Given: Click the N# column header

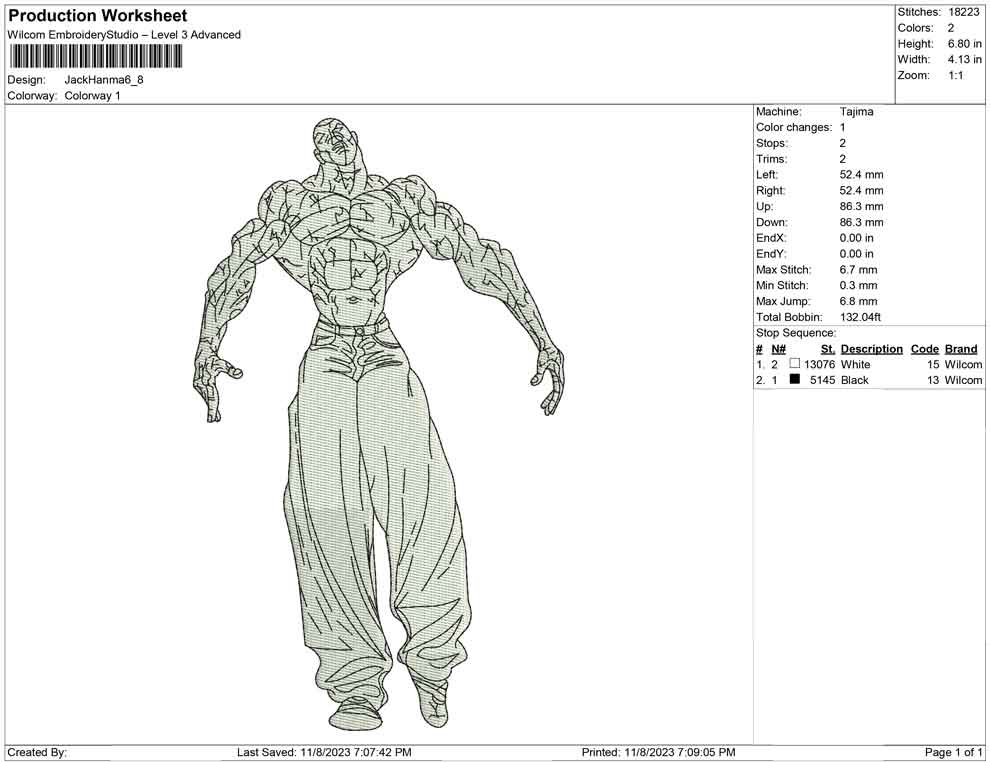Looking at the screenshot, I should pos(778,349).
